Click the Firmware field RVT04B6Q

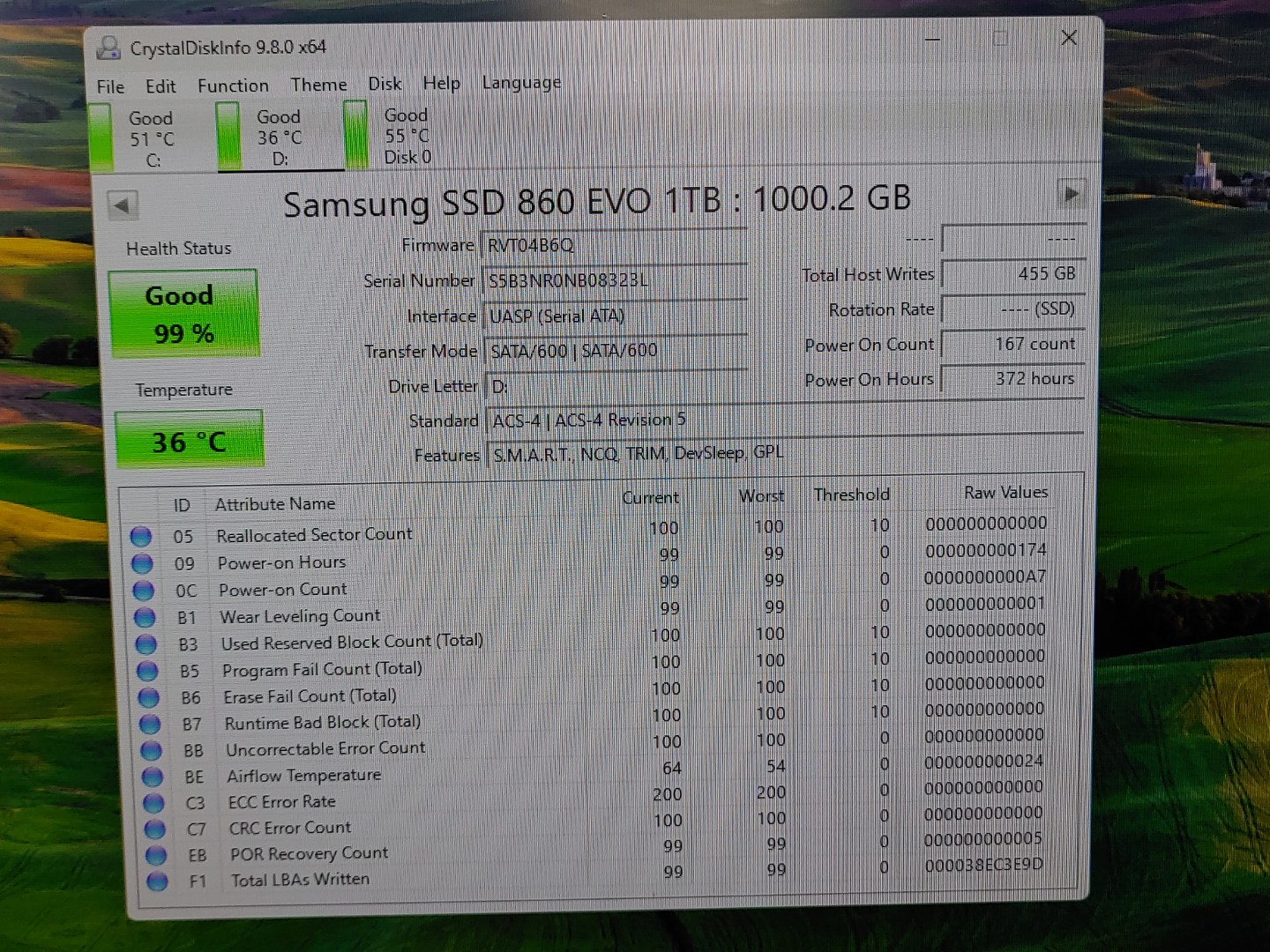(614, 245)
